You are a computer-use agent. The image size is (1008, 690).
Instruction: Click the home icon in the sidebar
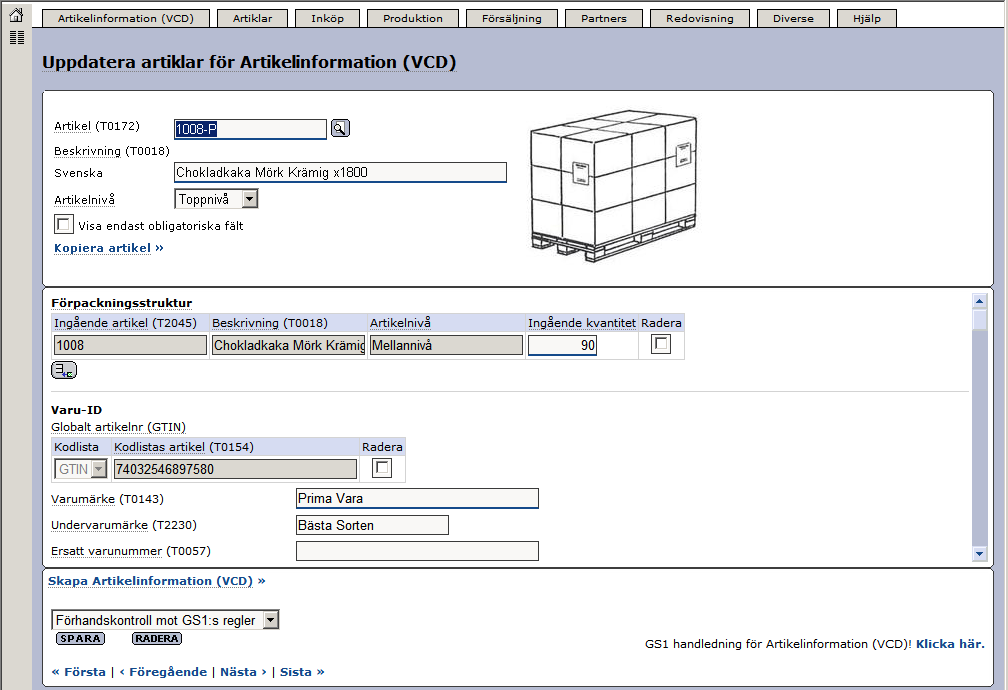pos(17,15)
